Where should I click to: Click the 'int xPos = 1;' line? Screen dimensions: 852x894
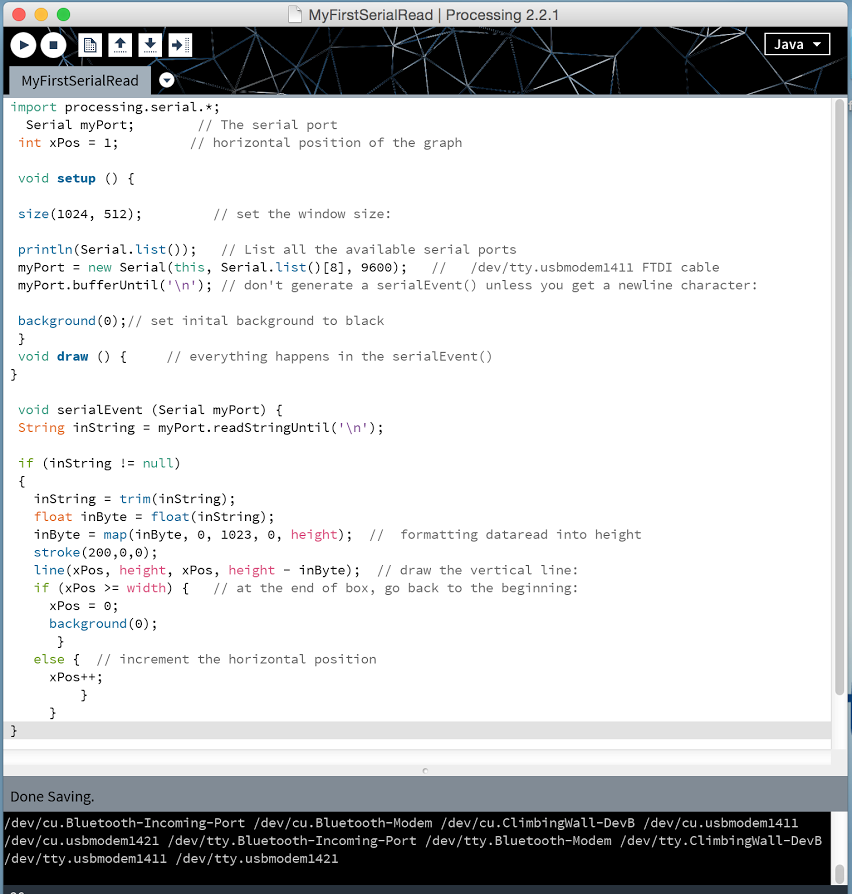pos(68,143)
